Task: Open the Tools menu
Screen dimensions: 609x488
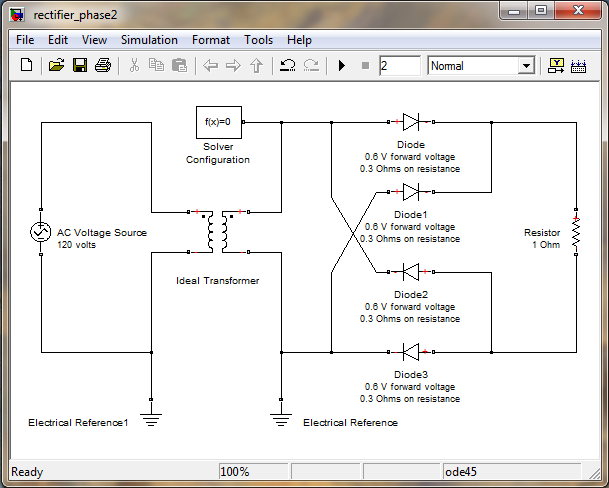Action: (x=258, y=40)
